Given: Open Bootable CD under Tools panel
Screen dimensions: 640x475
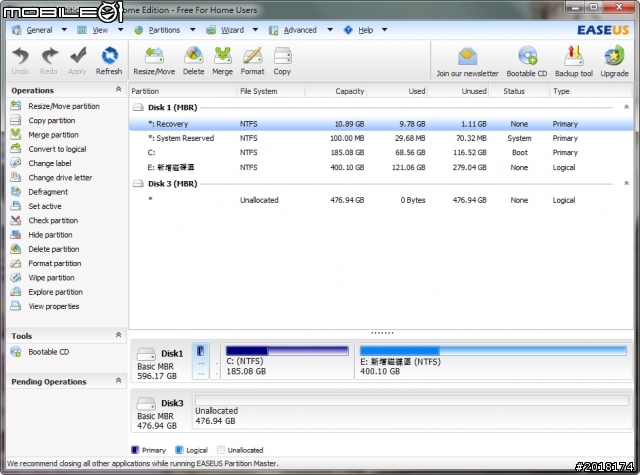Looking at the screenshot, I should [x=40, y=352].
